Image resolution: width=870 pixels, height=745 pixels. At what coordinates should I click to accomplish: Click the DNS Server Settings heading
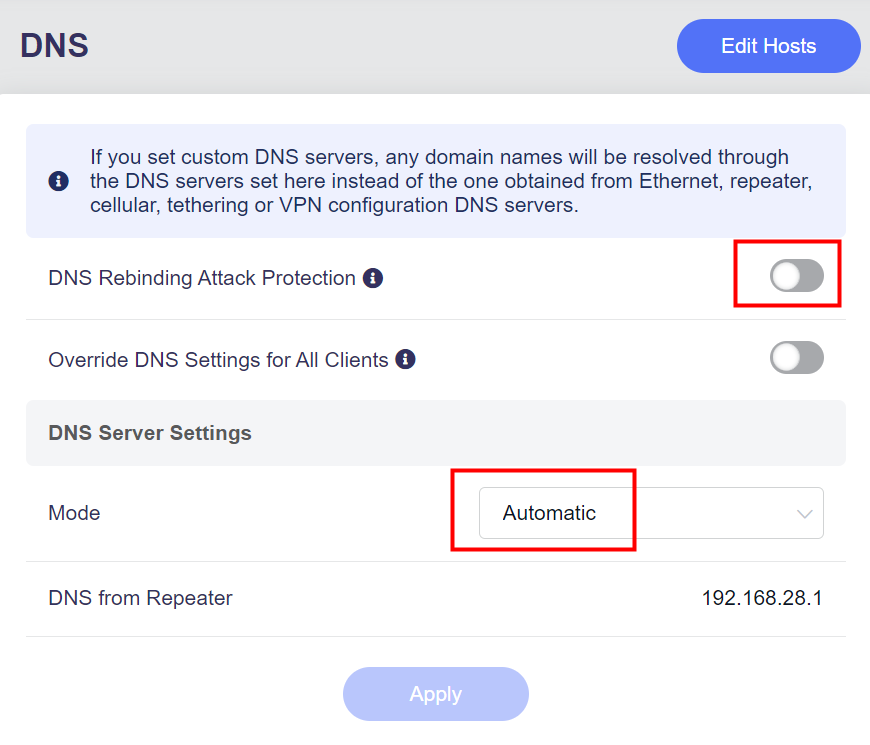[150, 433]
